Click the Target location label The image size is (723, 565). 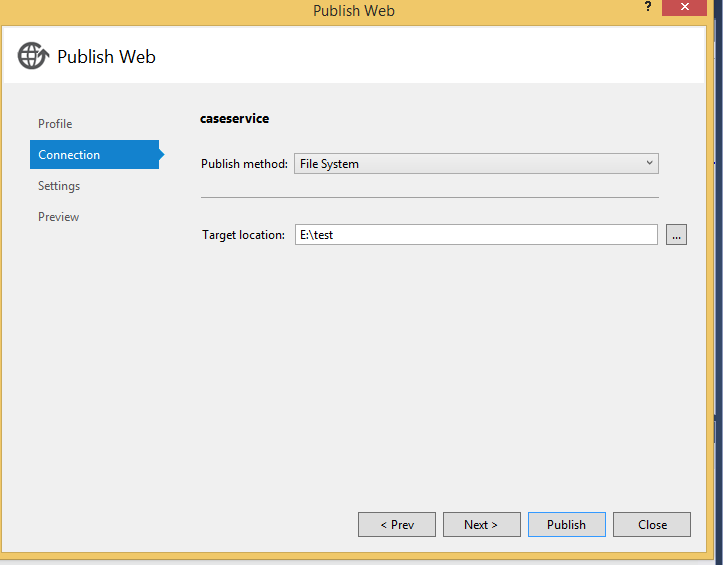[243, 235]
